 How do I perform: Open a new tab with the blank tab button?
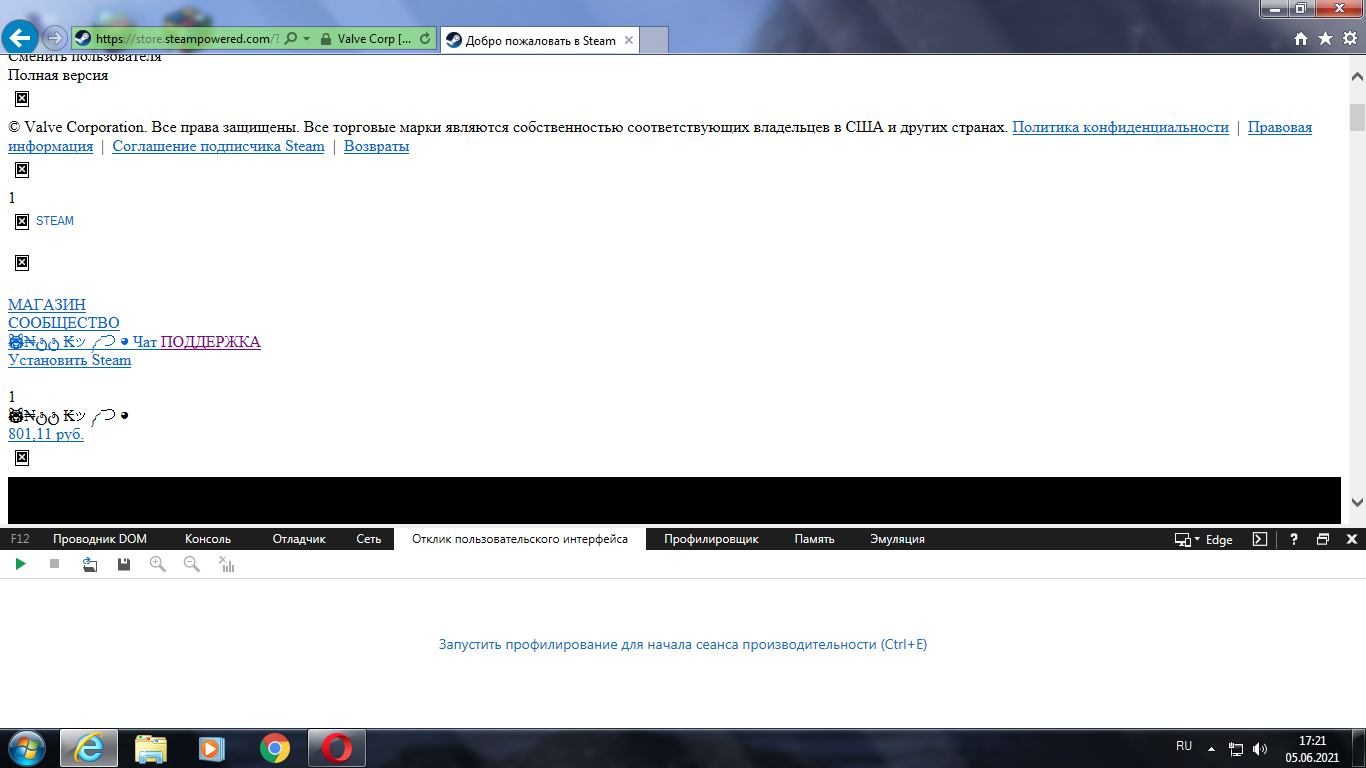point(653,41)
